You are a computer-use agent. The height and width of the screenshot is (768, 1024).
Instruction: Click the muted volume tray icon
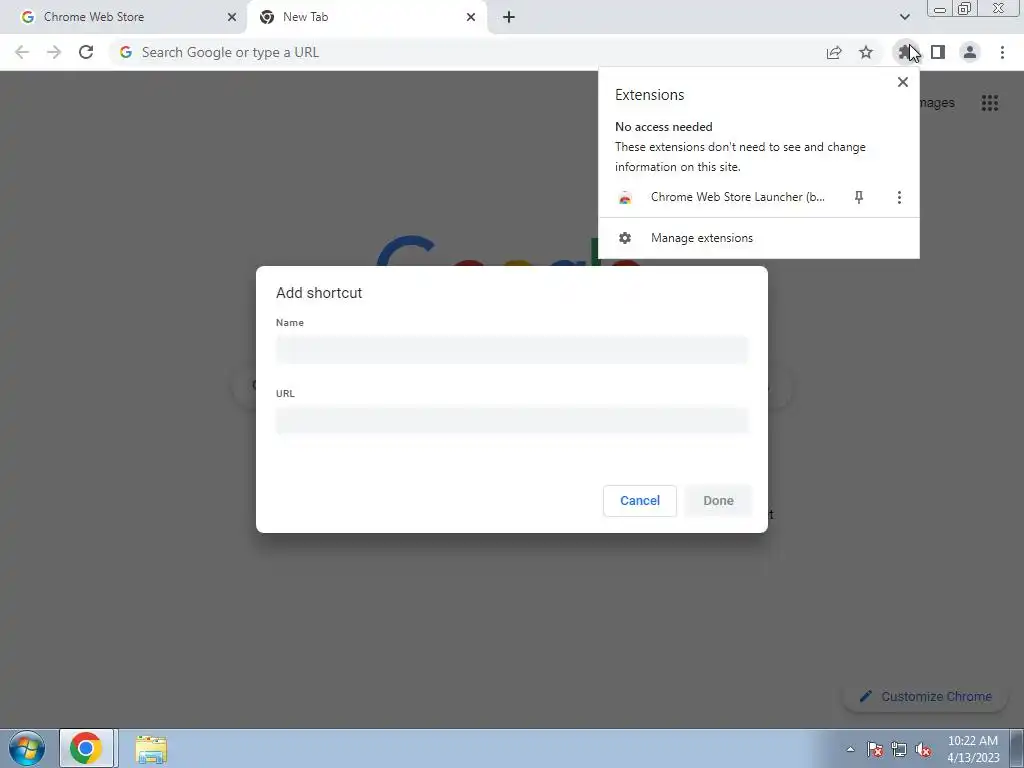click(x=923, y=750)
